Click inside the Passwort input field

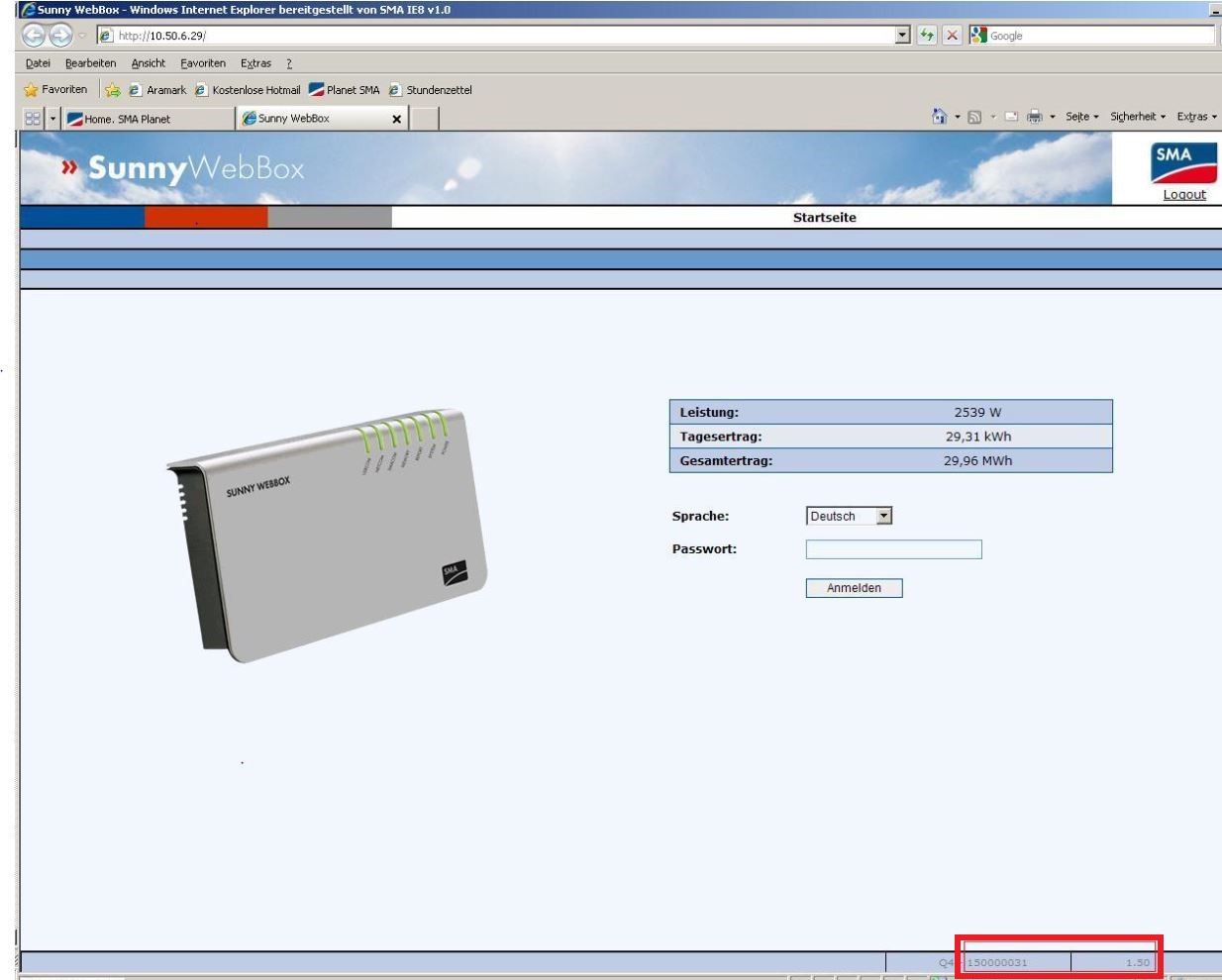(x=892, y=548)
